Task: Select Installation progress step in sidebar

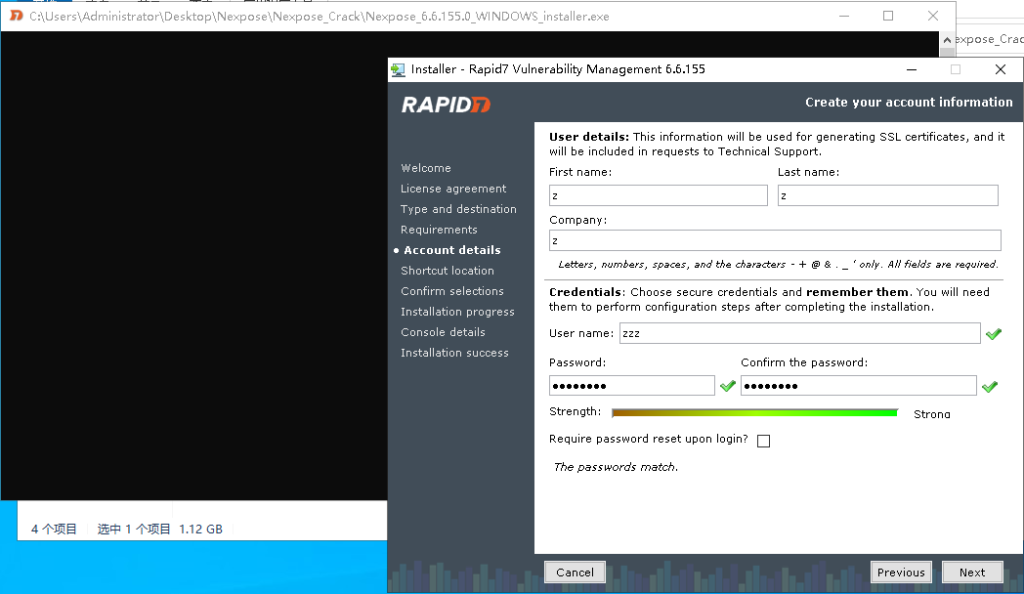Action: [x=457, y=312]
